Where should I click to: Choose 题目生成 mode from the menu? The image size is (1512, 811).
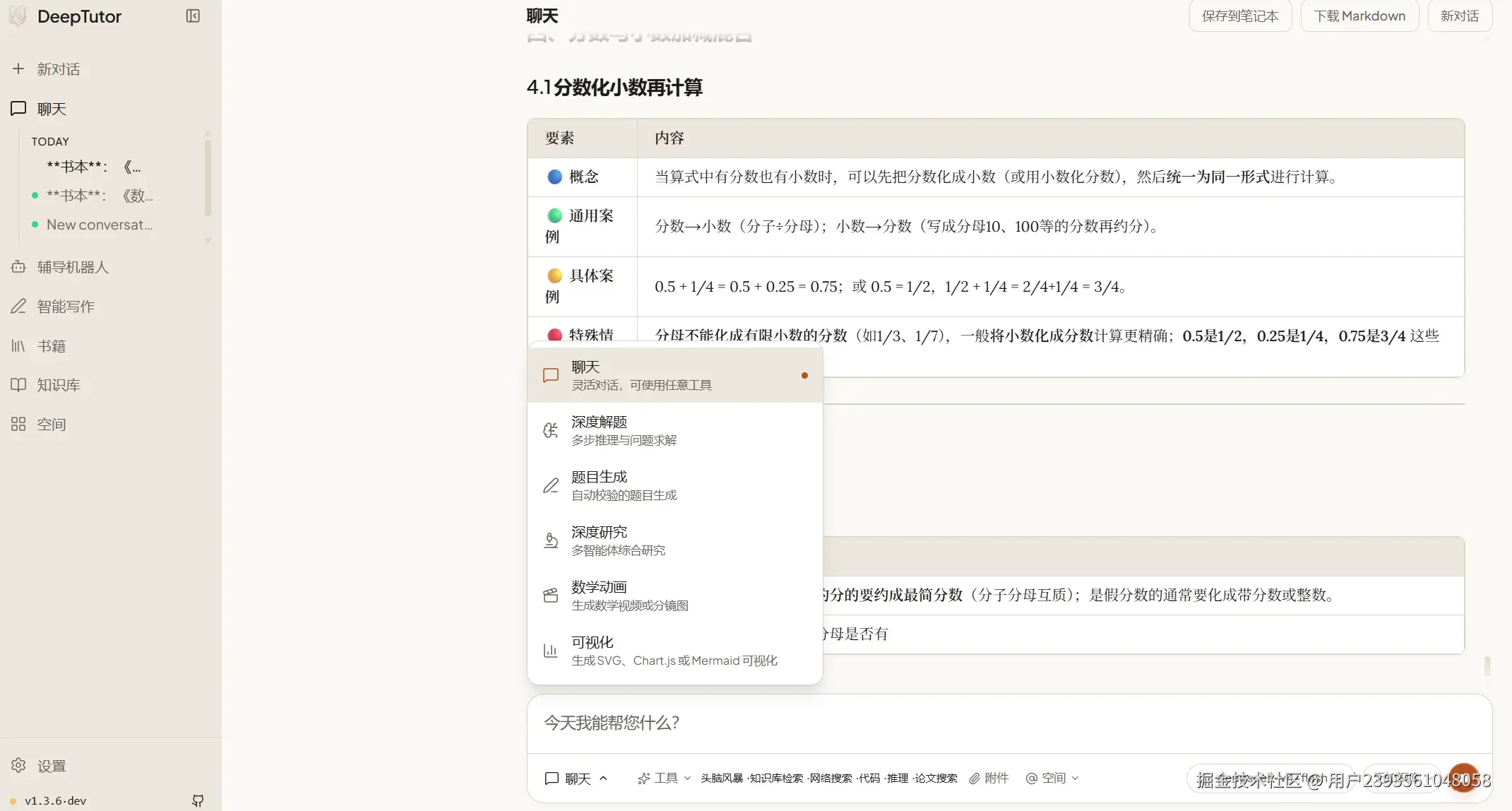[x=675, y=485]
